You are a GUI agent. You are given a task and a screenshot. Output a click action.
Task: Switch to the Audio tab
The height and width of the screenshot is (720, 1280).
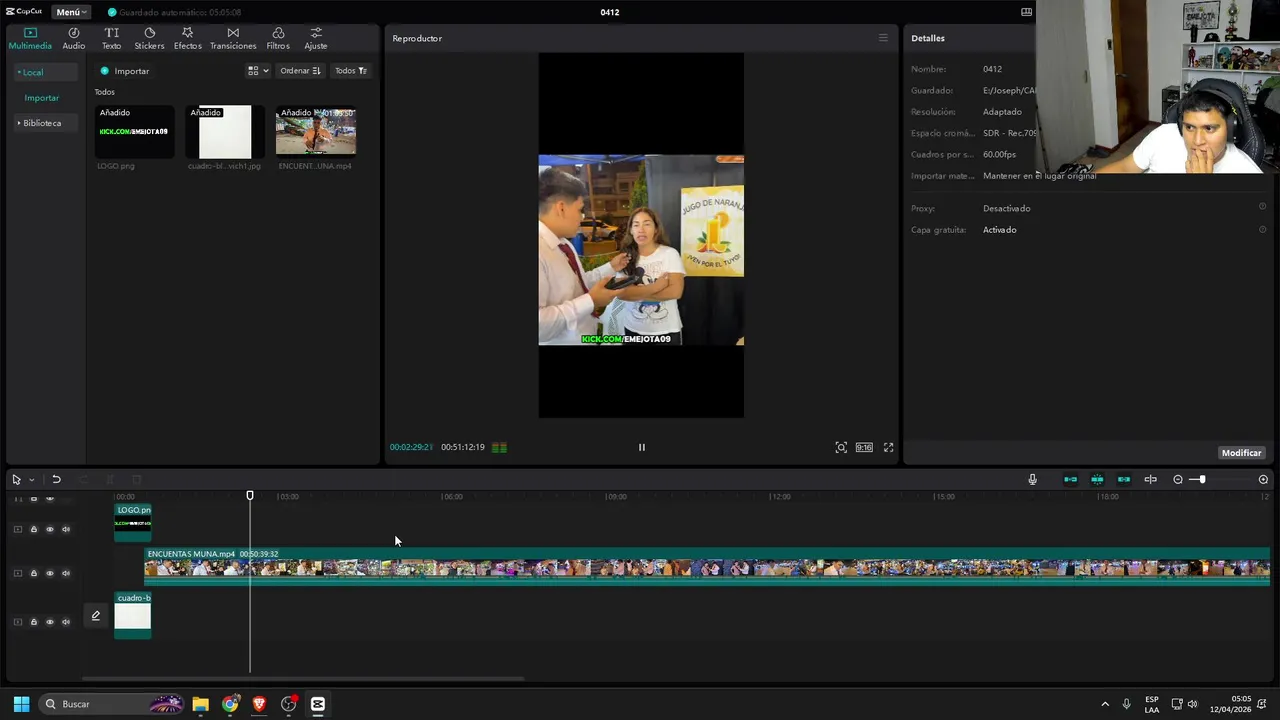(x=74, y=38)
